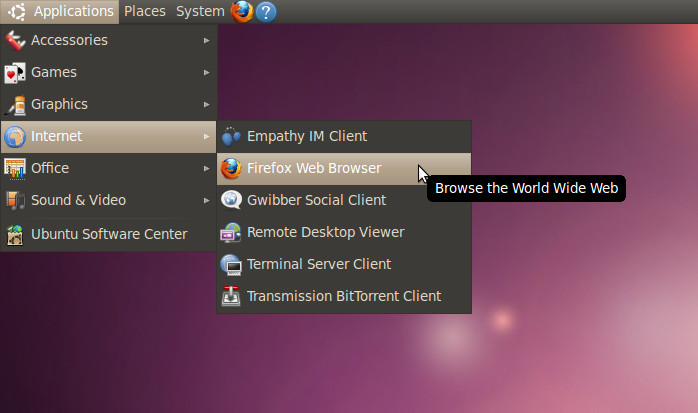Viewport: 698px width, 413px height.
Task: Click the Terminal Server Client icon
Action: [x=231, y=264]
